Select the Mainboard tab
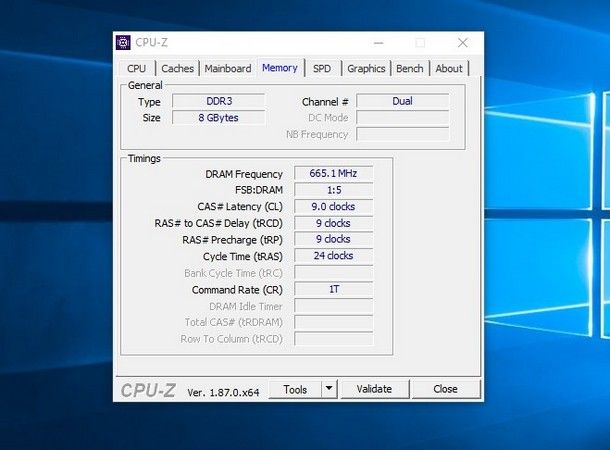The height and width of the screenshot is (450, 610). point(228,68)
